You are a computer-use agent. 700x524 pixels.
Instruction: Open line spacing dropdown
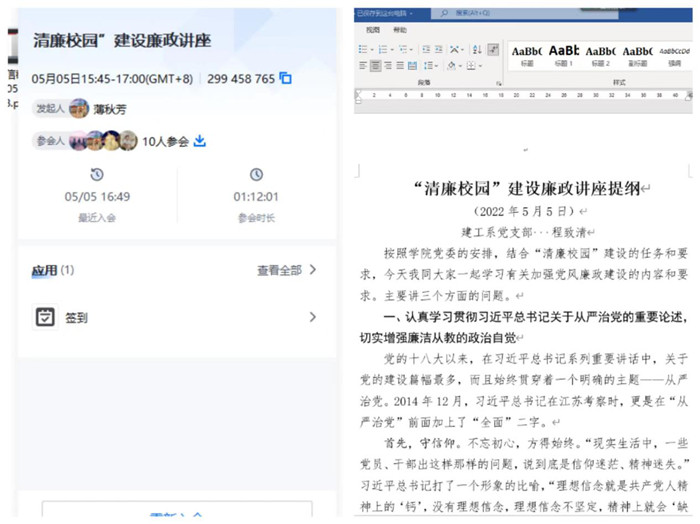438,66
